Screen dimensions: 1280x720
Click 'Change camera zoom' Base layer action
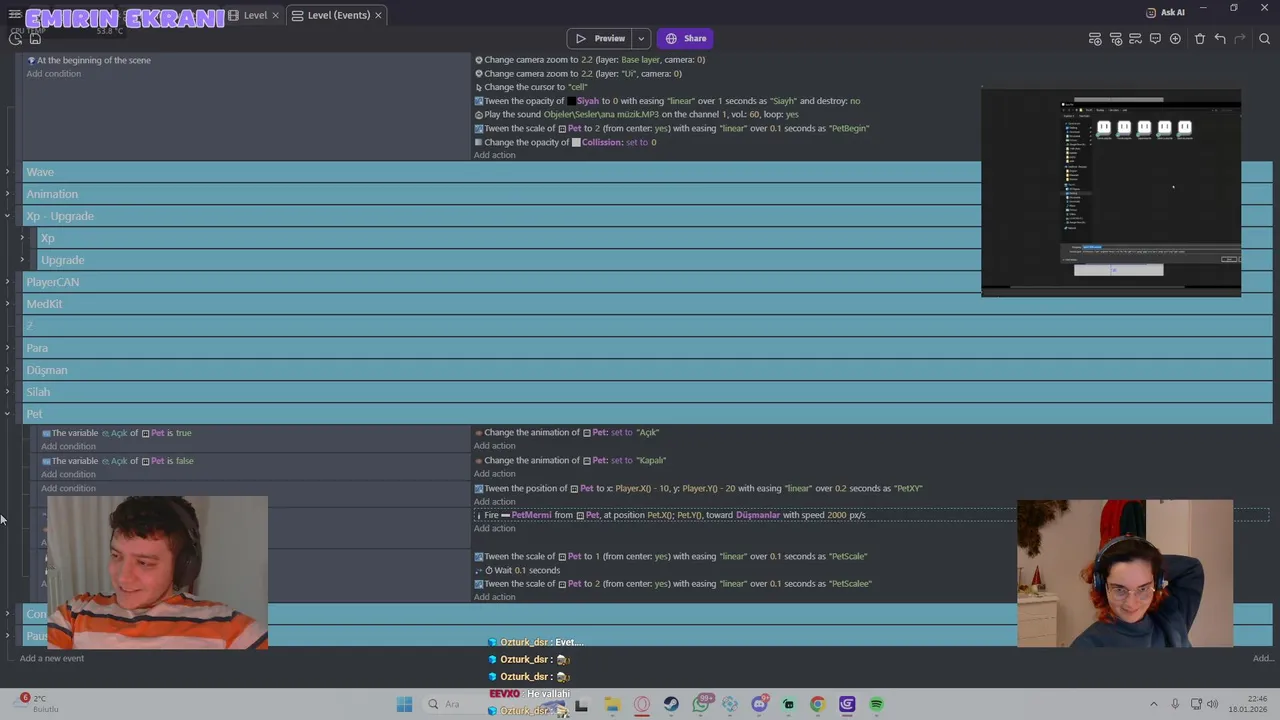coord(590,59)
